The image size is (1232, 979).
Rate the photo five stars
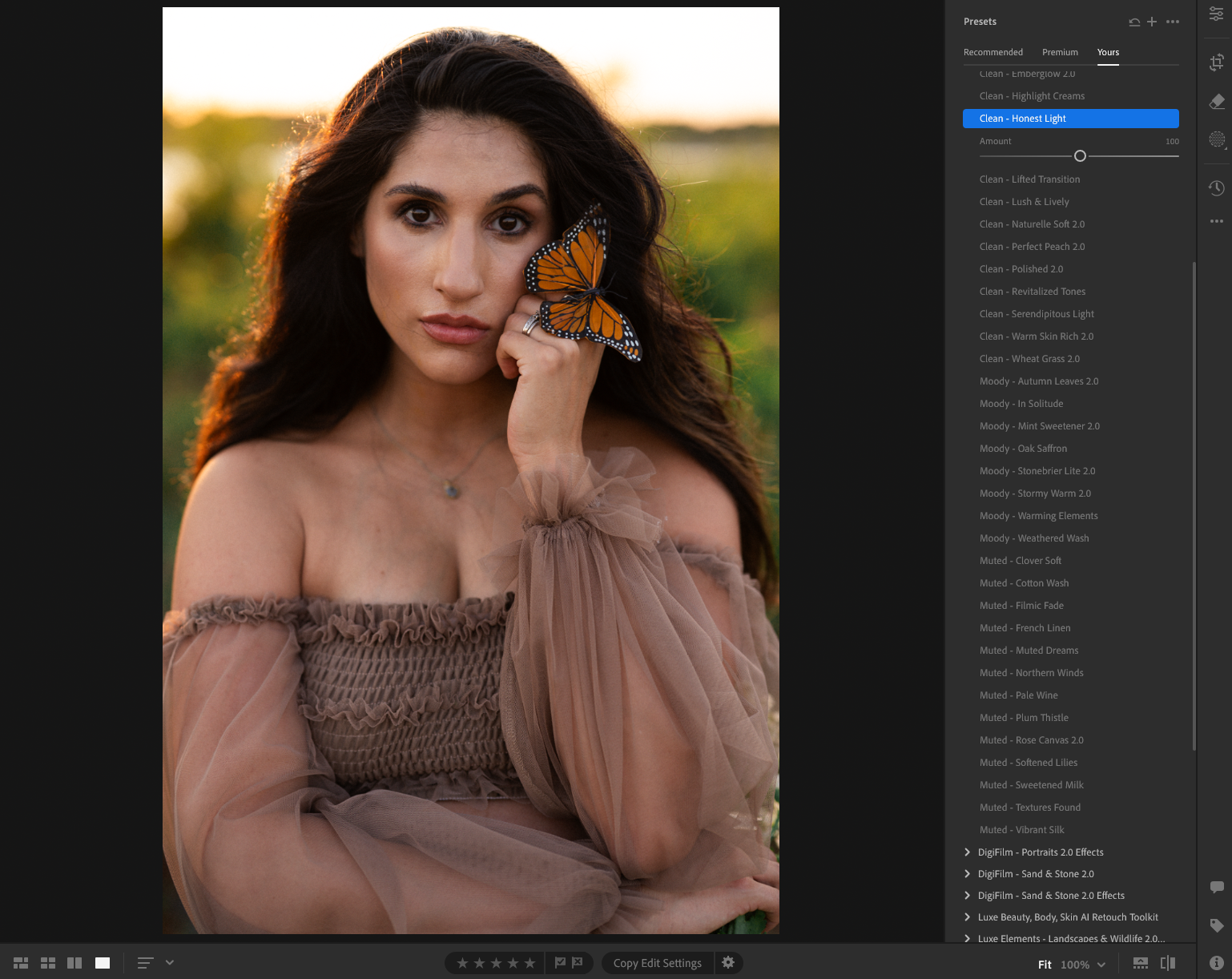[530, 962]
